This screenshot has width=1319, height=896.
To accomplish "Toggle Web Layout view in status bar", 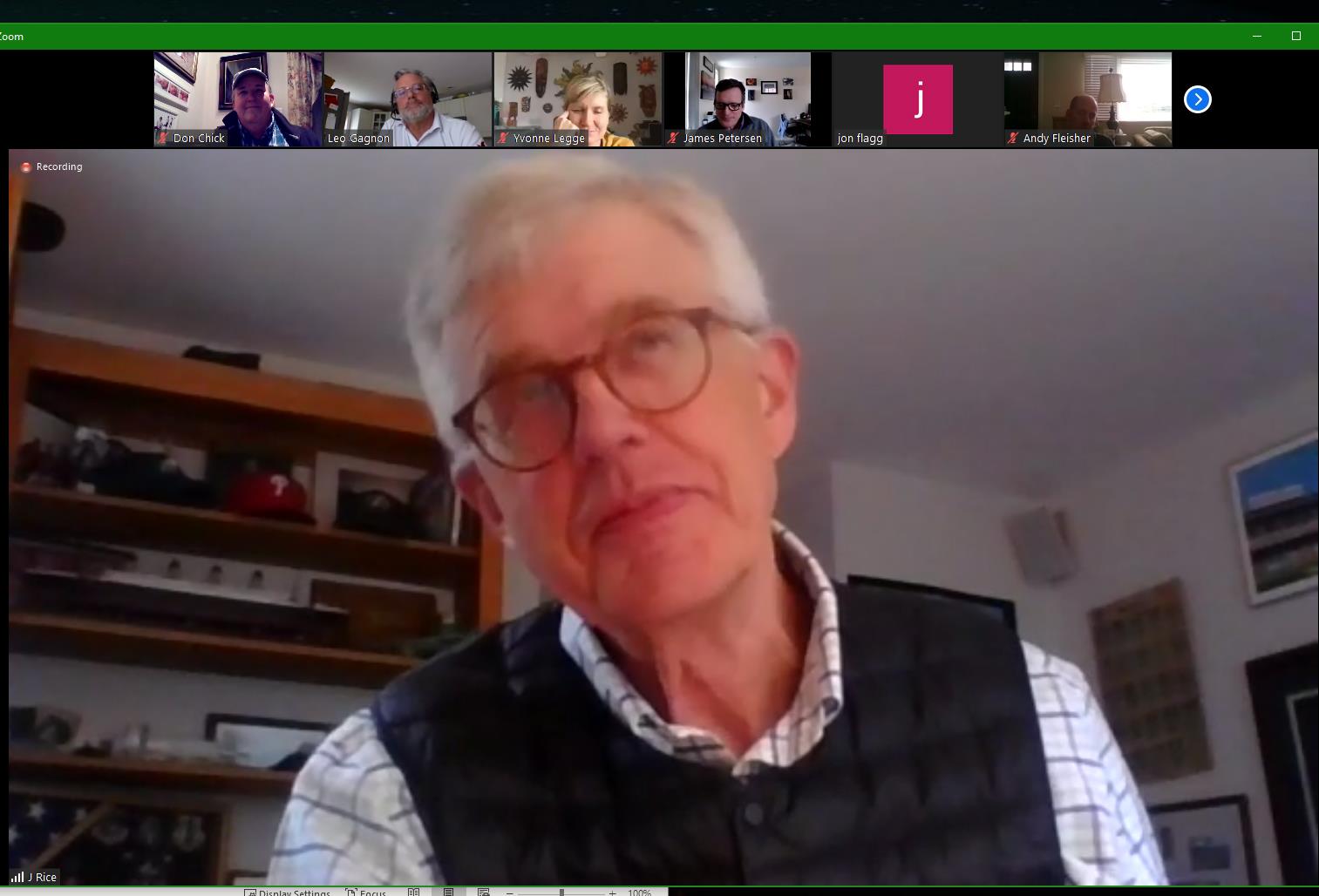I will pos(483,892).
